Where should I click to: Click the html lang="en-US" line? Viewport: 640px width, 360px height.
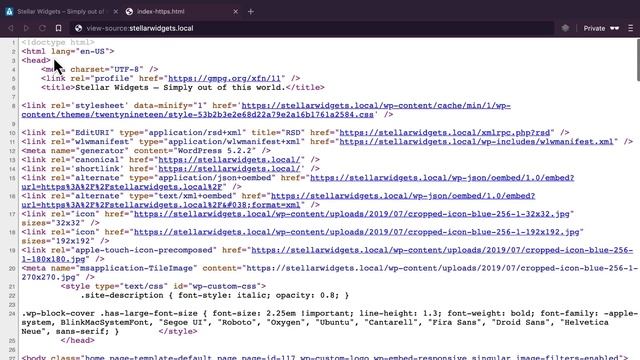(x=68, y=51)
